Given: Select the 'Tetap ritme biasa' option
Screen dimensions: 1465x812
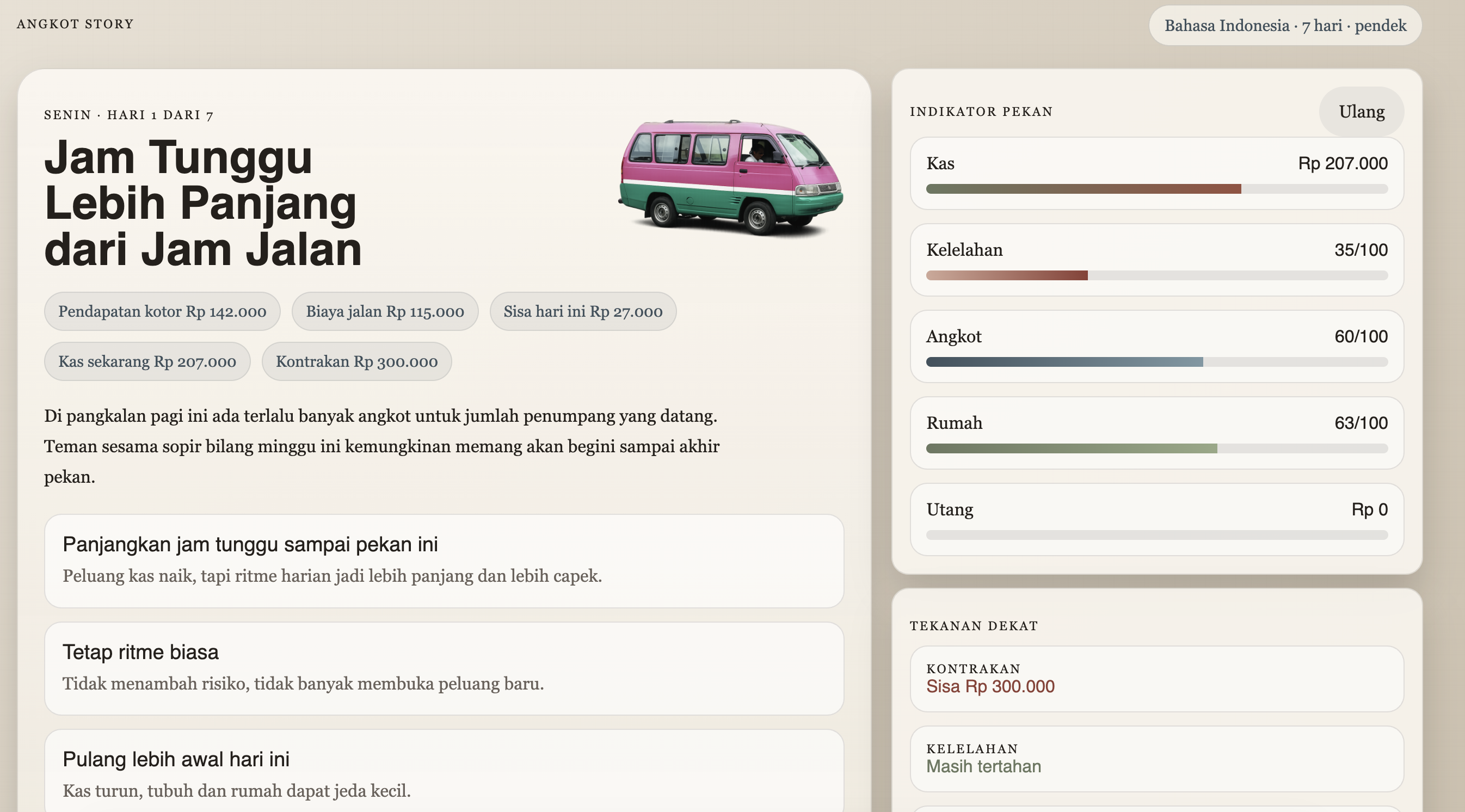Looking at the screenshot, I should [444, 668].
